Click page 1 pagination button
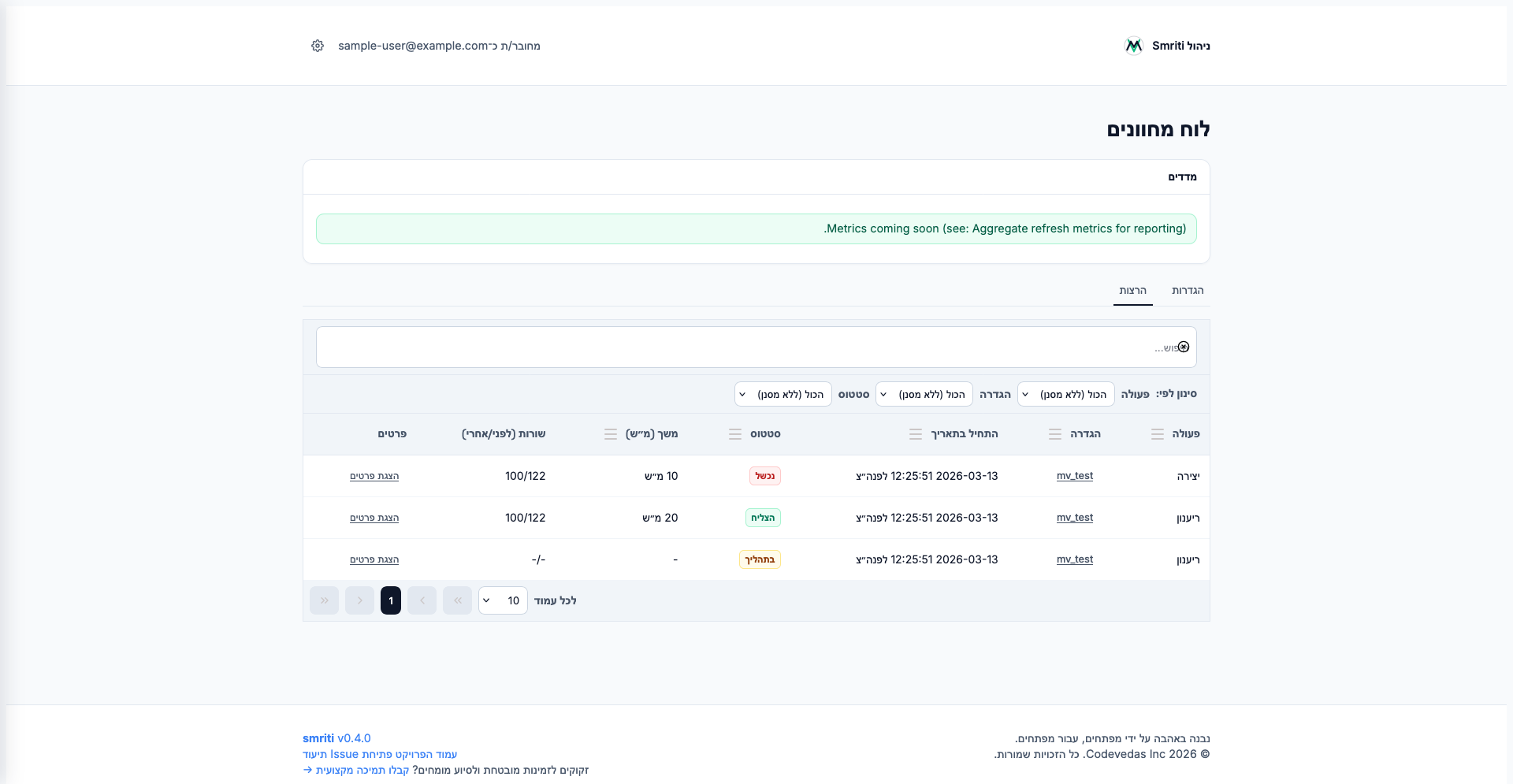The image size is (1513, 784). (x=391, y=600)
